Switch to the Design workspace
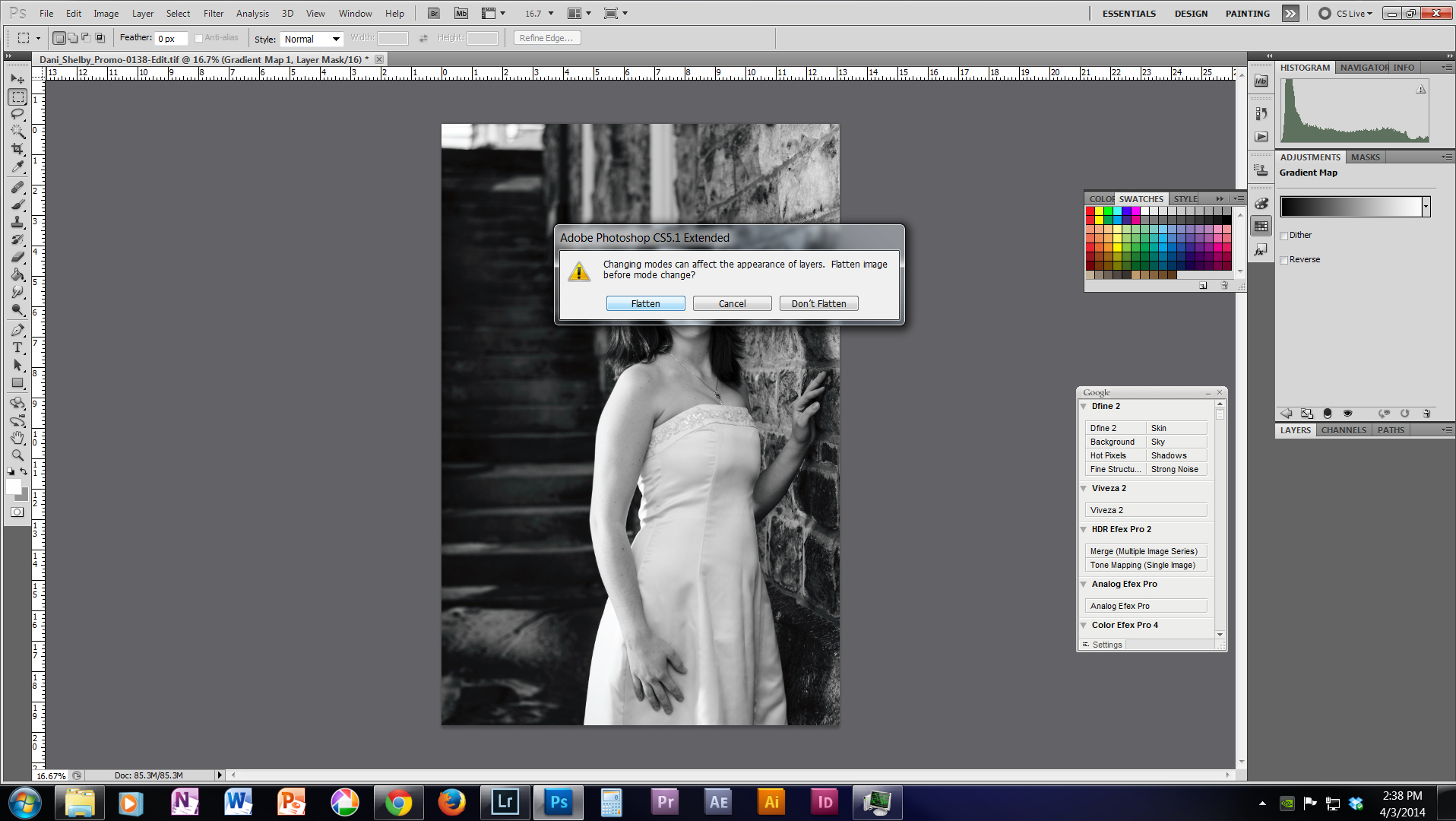The image size is (1456, 821). coord(1190,14)
